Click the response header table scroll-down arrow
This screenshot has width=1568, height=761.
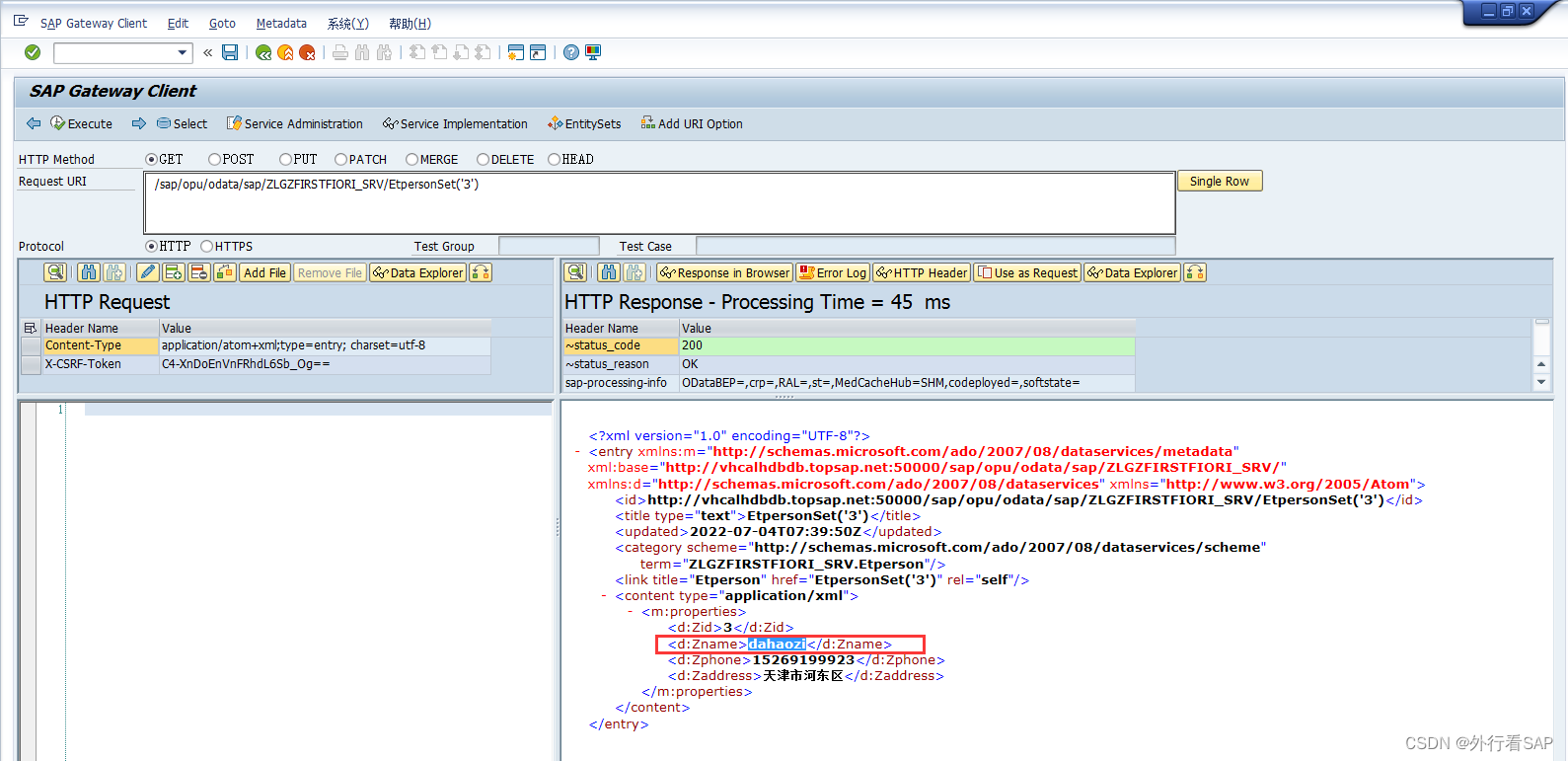1541,383
